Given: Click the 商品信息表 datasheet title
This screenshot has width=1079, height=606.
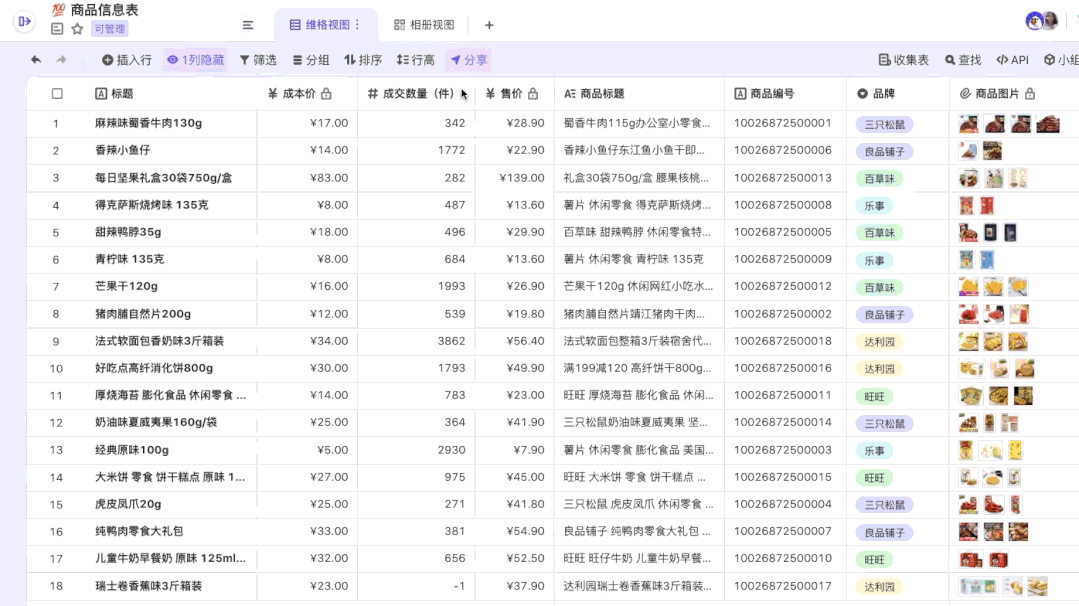Looking at the screenshot, I should point(105,10).
